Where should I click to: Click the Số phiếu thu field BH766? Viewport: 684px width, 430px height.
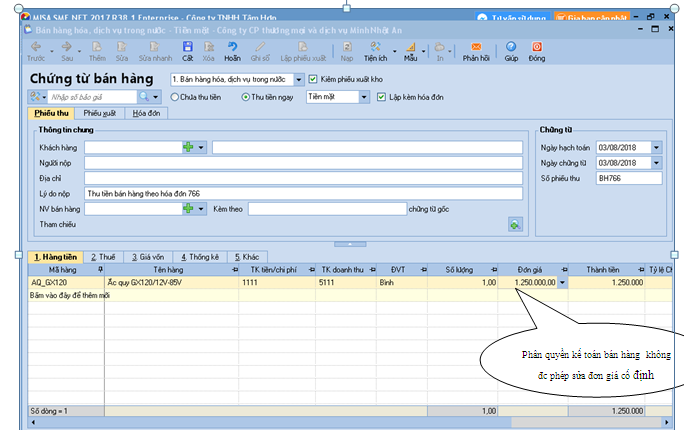pos(627,178)
